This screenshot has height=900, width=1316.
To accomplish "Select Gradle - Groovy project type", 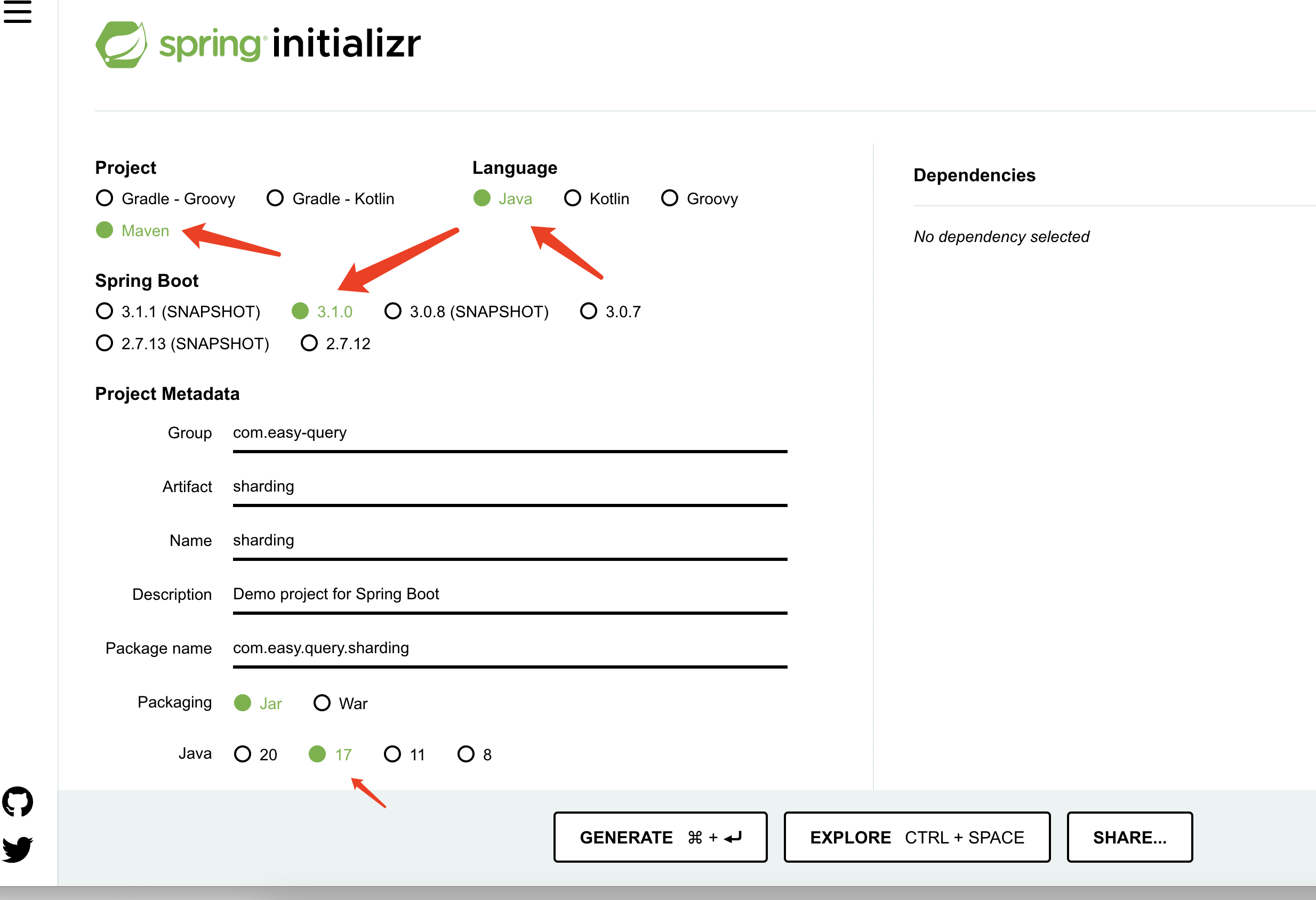I will [105, 198].
